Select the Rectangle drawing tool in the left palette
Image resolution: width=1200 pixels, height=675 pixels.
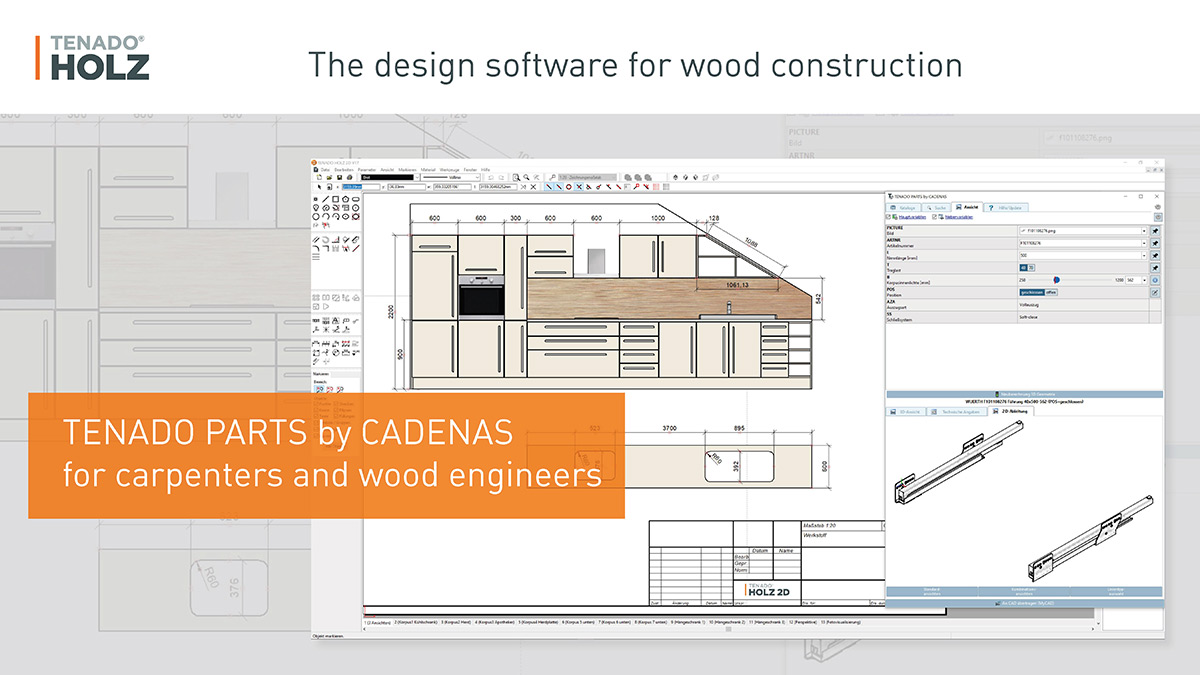(335, 199)
